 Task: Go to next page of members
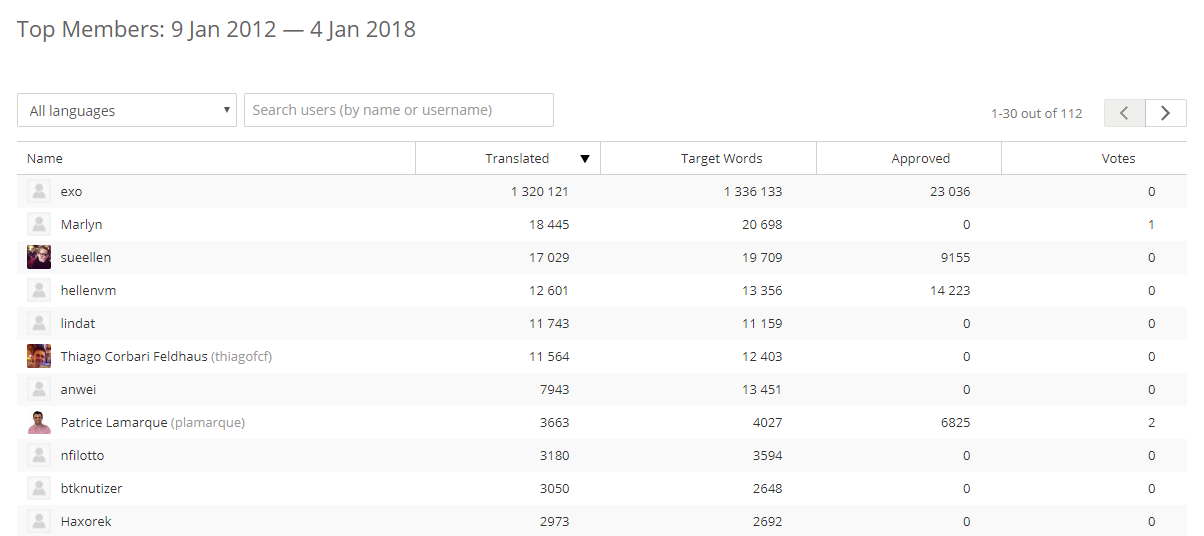tap(1166, 113)
